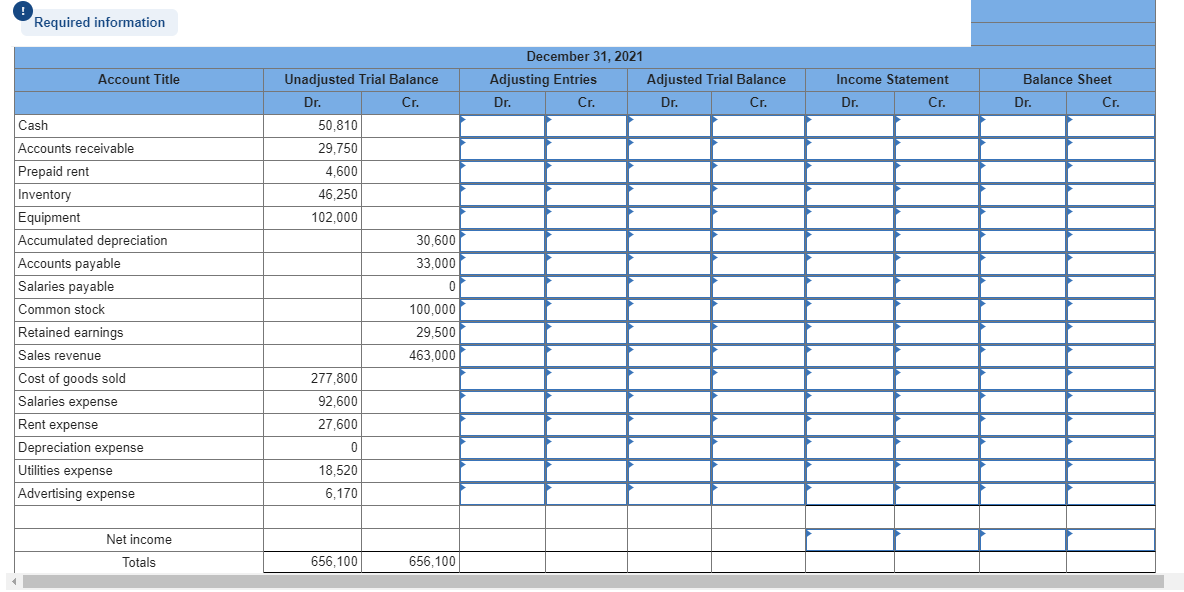Click the Income Statement column header
The height and width of the screenshot is (592, 1184).
point(891,79)
